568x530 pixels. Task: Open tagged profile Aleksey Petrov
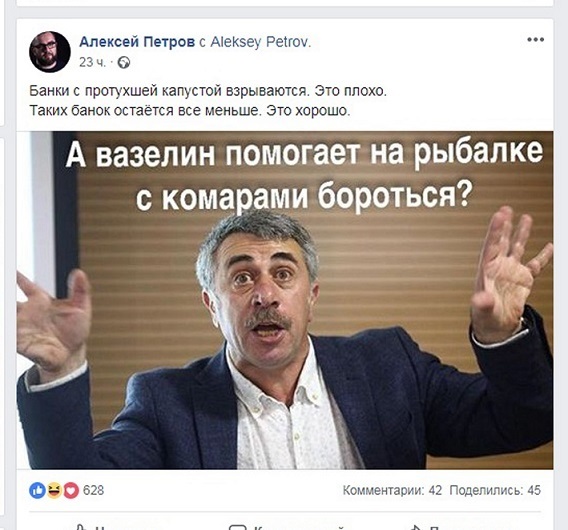[x=260, y=42]
